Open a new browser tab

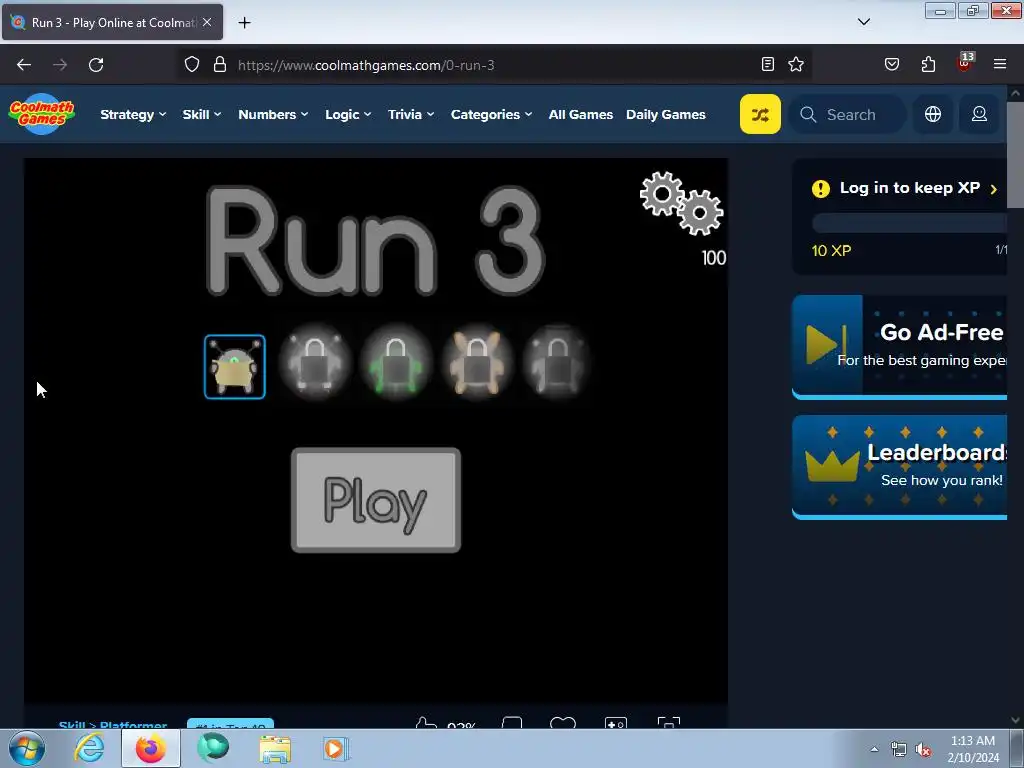pyautogui.click(x=244, y=23)
